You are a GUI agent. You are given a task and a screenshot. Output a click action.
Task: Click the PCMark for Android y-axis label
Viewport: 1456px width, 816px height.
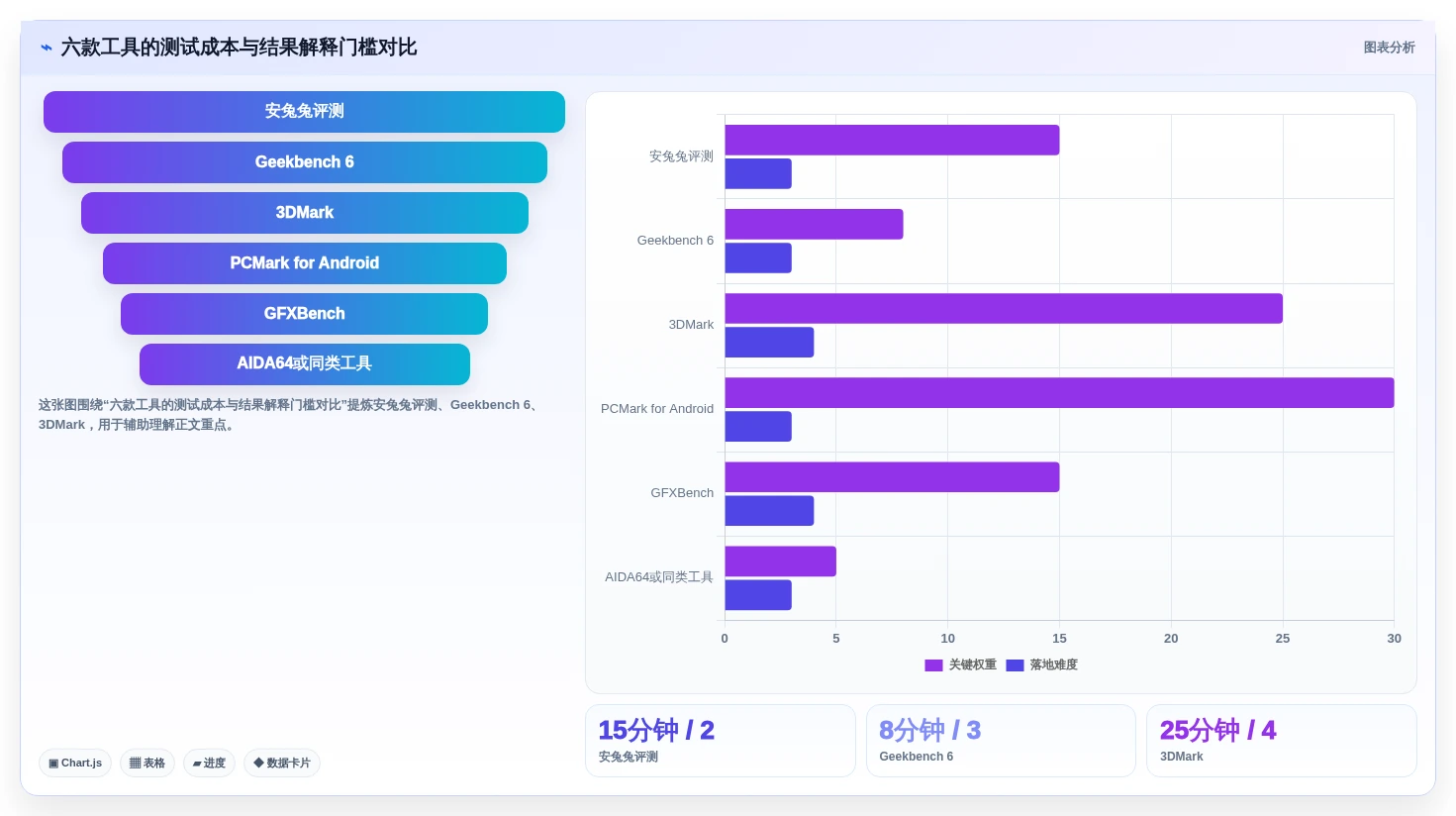tap(657, 409)
